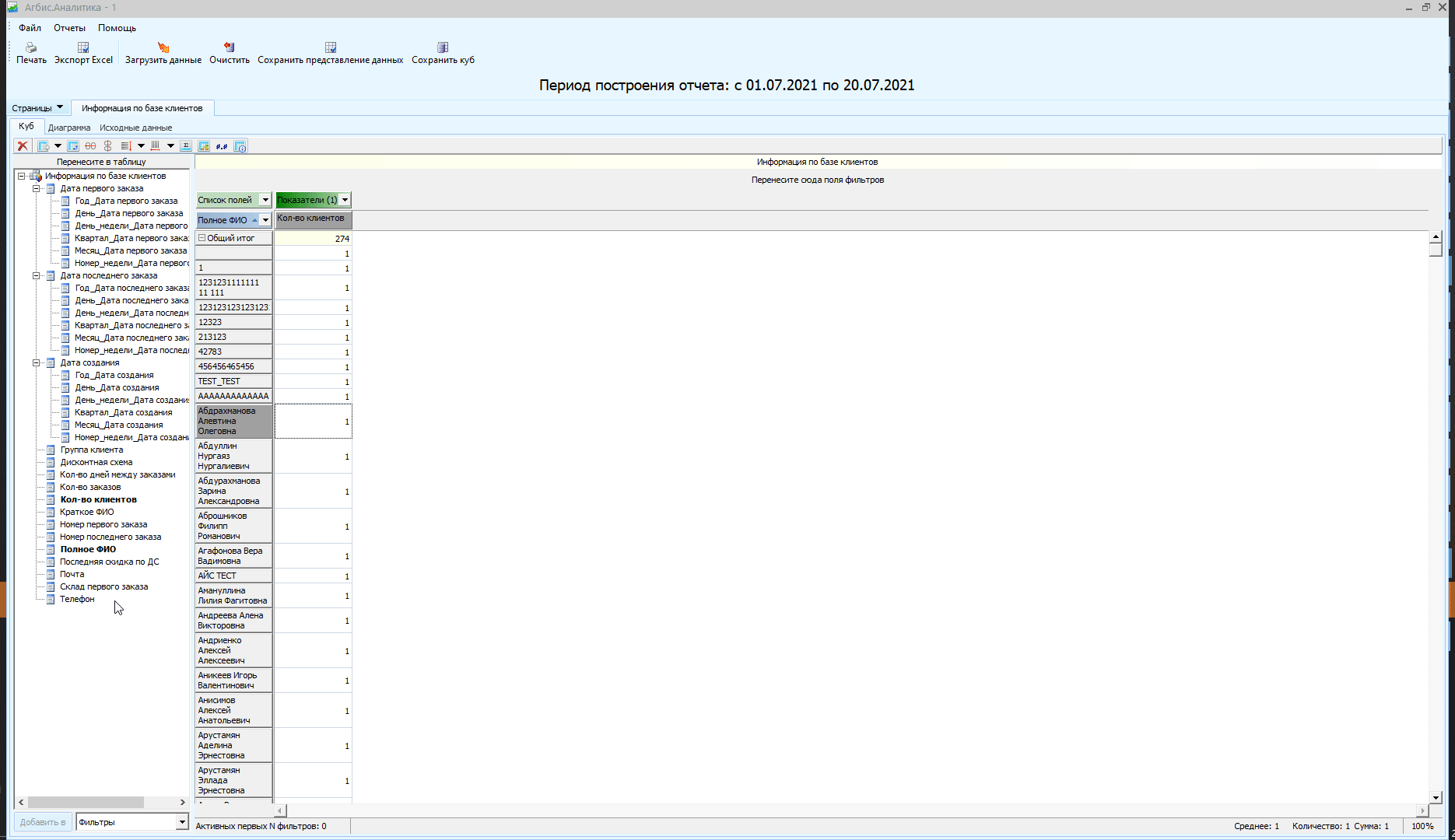Screen dimensions: 1455x840
Task: Click the field icon next to Группа клиента
Action: point(51,450)
